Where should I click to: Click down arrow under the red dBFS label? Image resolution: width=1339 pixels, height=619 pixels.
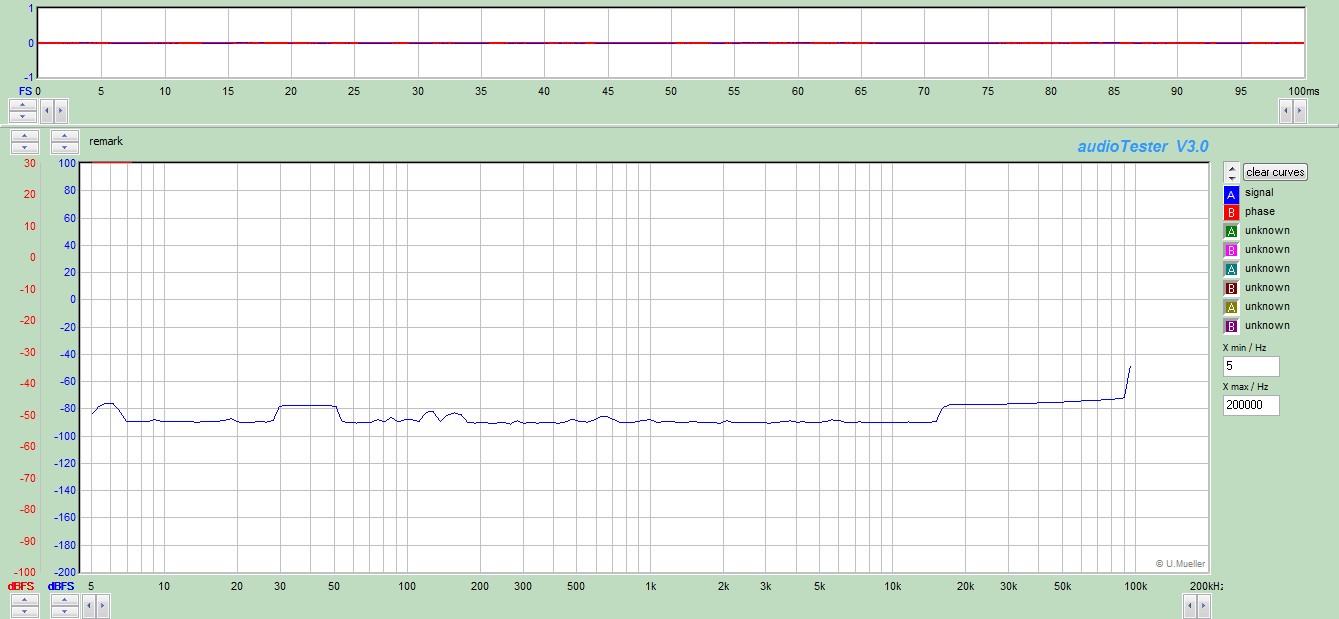24,610
